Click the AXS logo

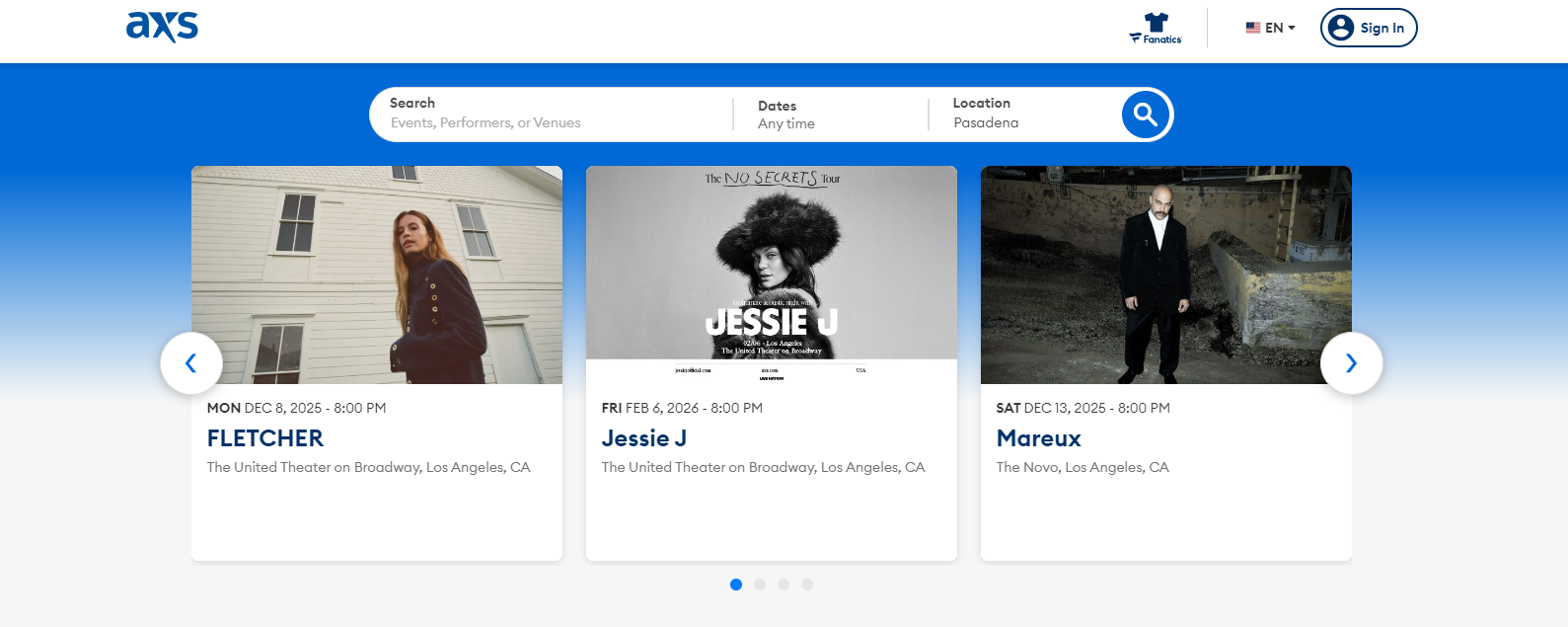[162, 27]
